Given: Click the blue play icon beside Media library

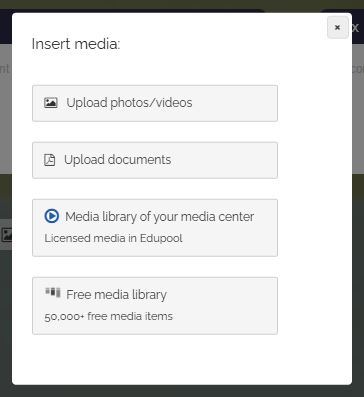Looking at the screenshot, I should 52,216.
